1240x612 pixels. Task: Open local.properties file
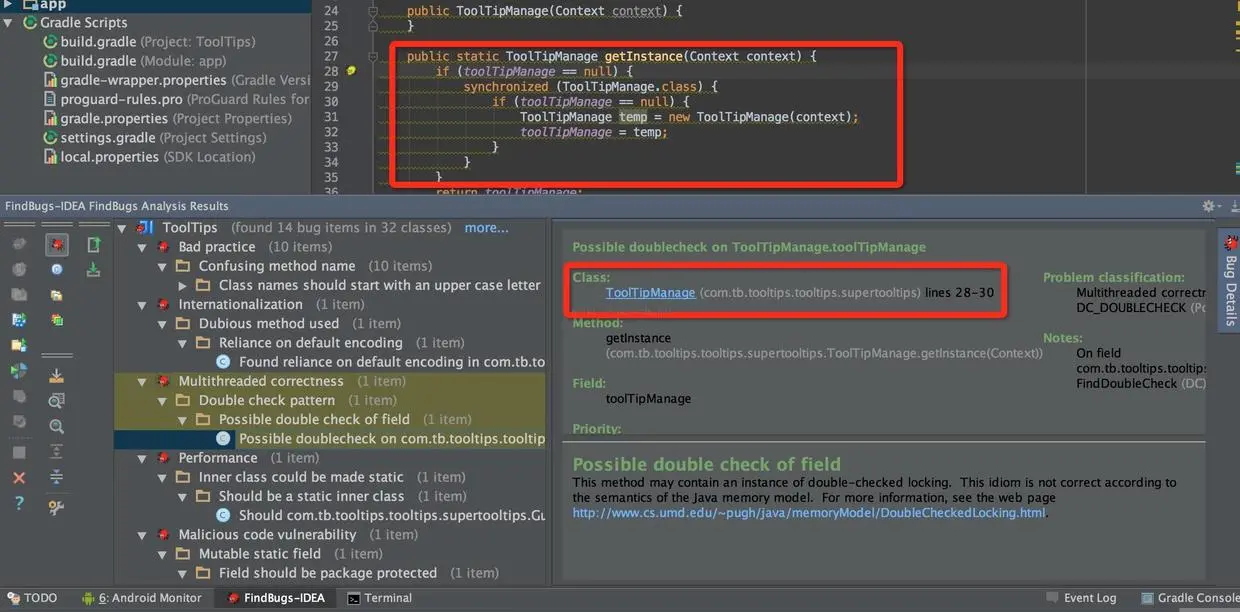click(x=150, y=157)
